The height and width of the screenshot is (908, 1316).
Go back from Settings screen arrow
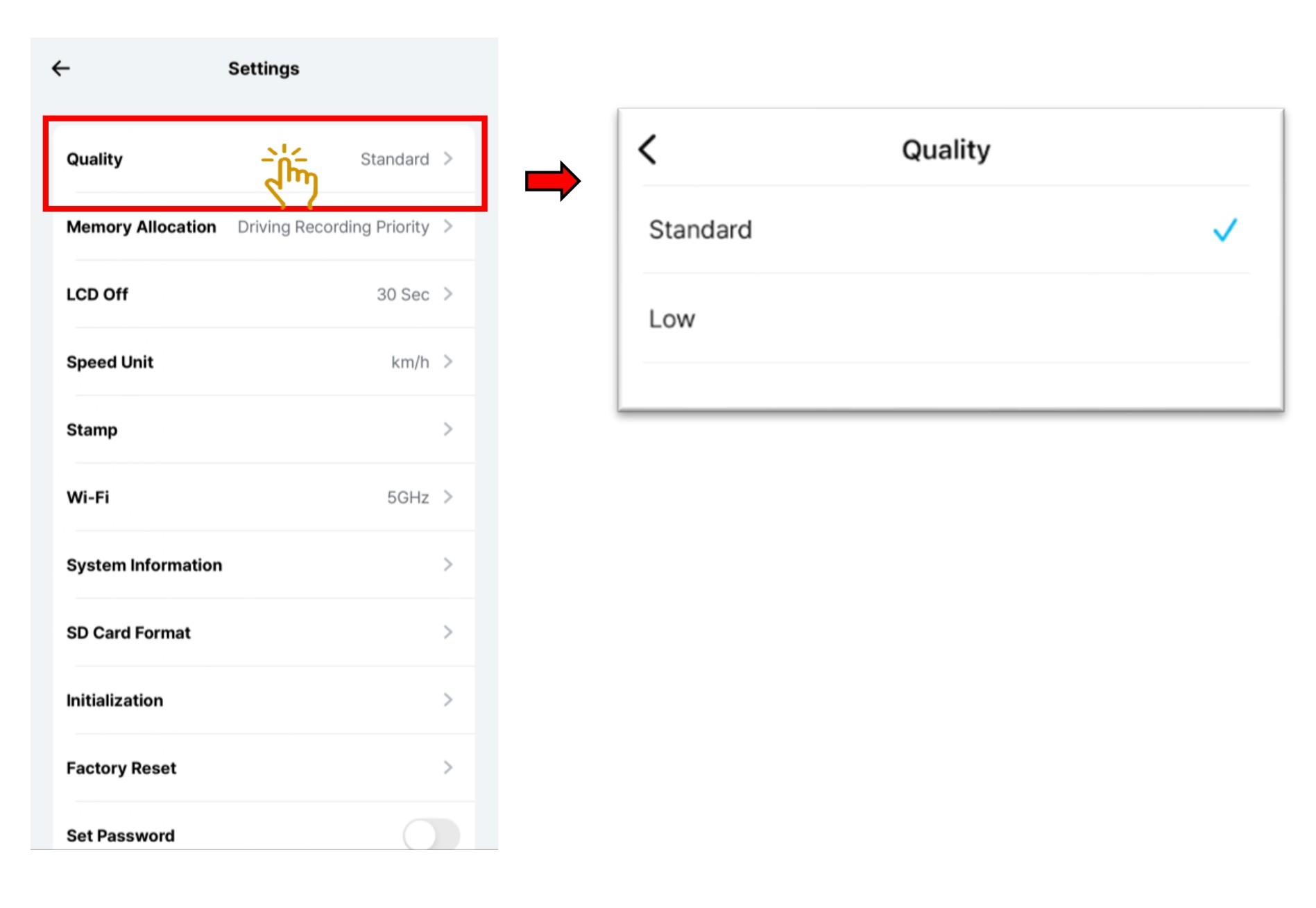(x=61, y=68)
